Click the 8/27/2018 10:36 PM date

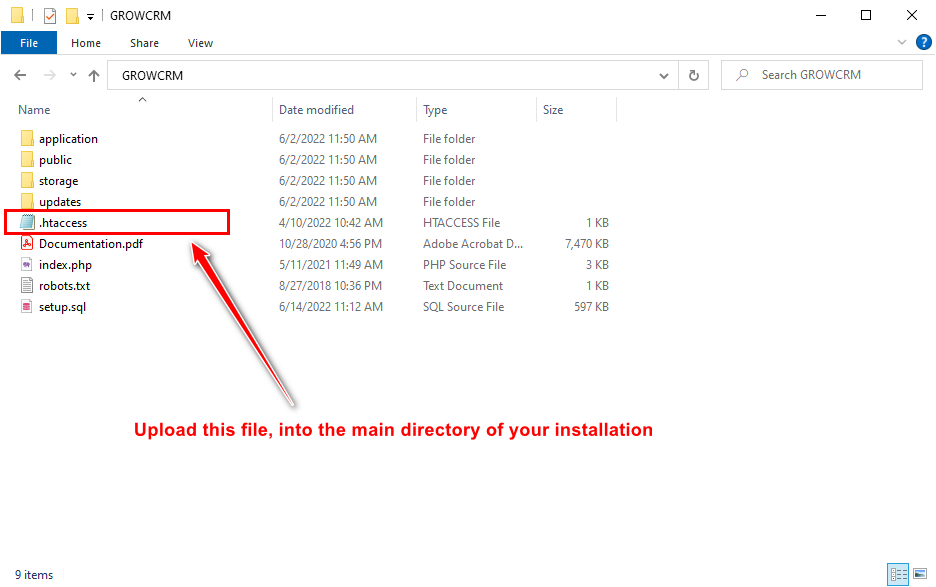[x=330, y=286]
